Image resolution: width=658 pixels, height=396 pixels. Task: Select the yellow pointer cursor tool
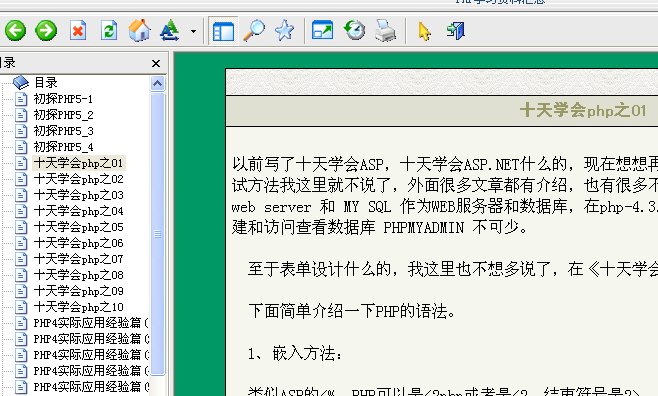pyautogui.click(x=424, y=31)
